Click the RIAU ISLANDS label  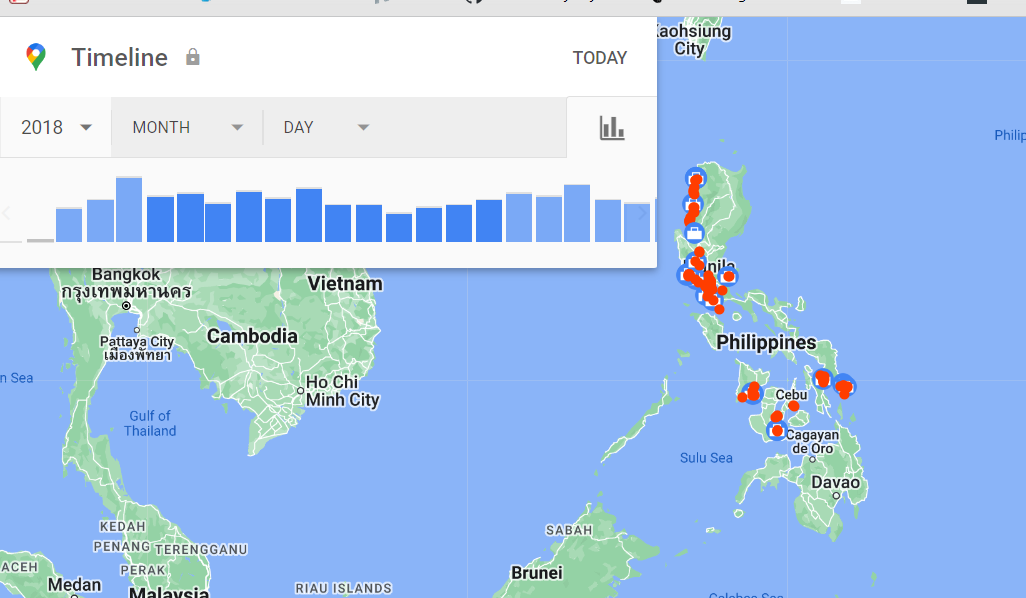[x=344, y=588]
